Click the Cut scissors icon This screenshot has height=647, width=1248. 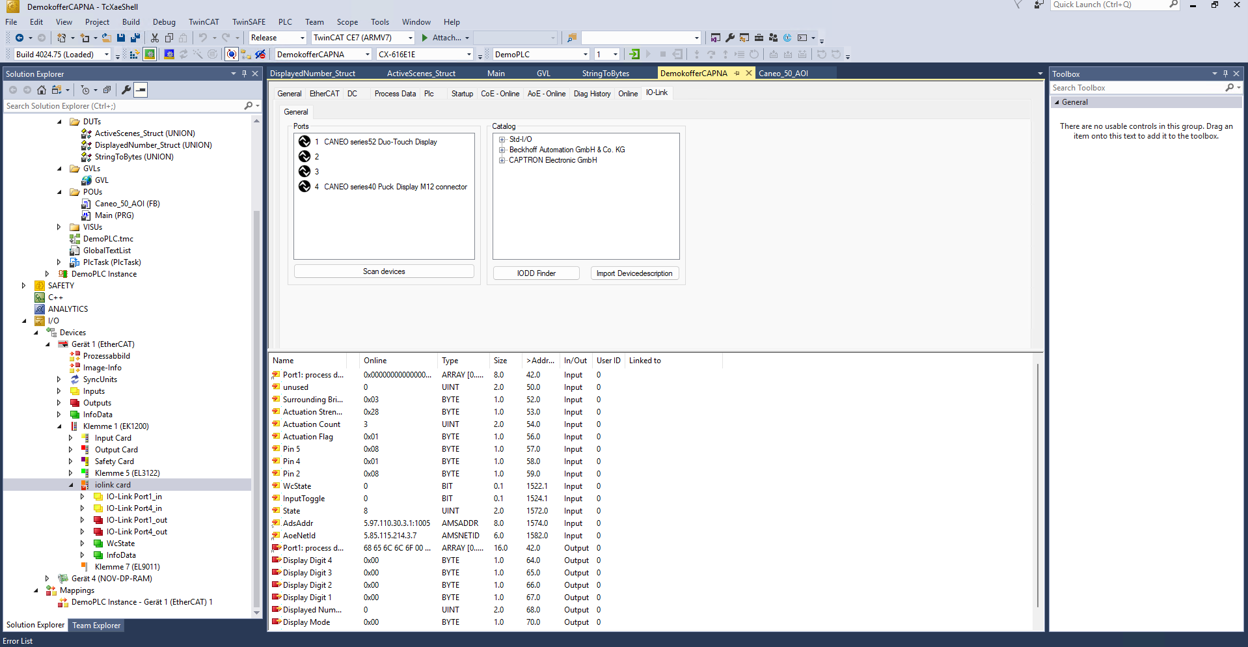pyautogui.click(x=155, y=38)
